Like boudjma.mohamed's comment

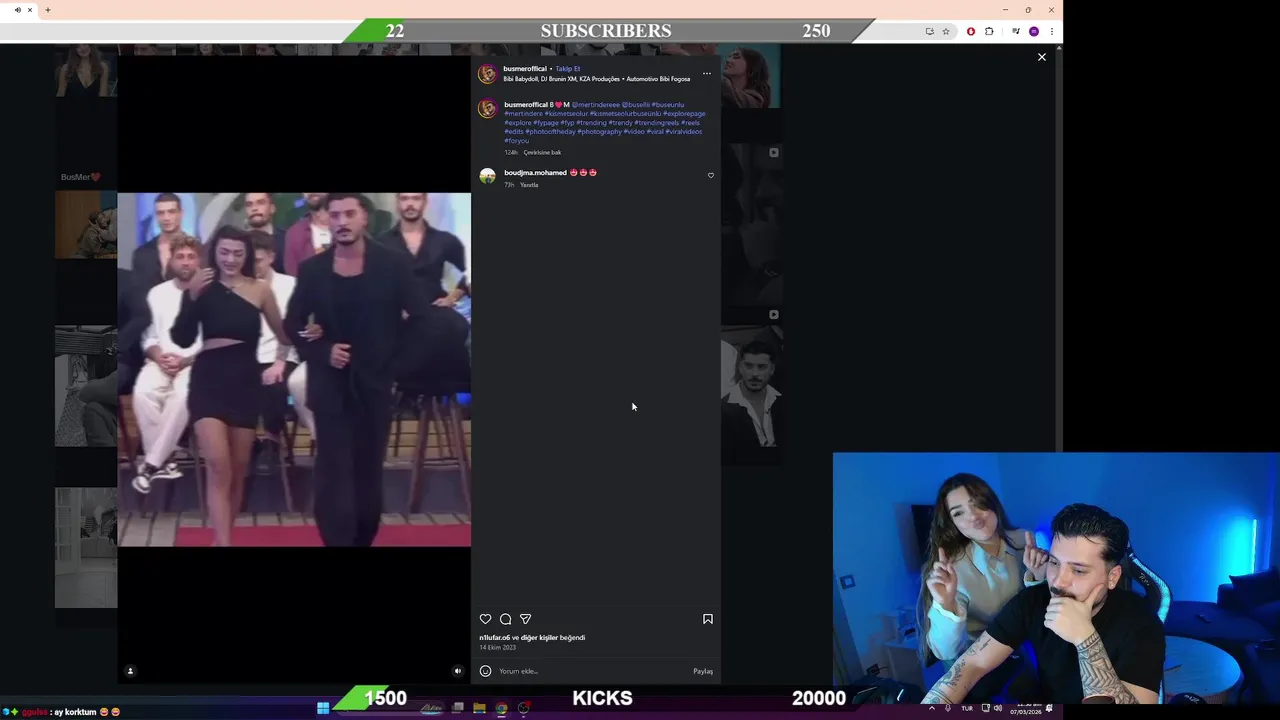(711, 175)
